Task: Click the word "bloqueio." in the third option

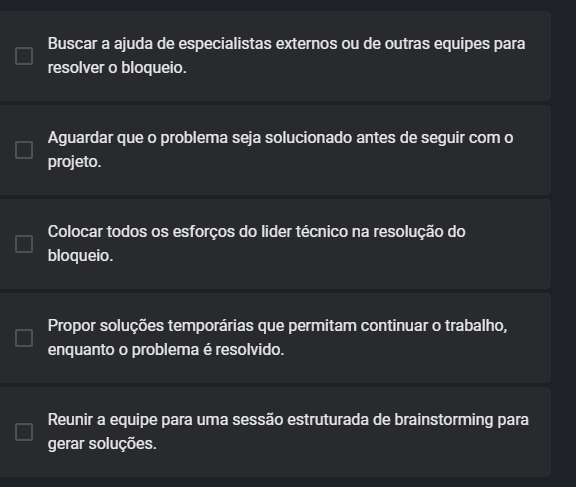Action: (x=80, y=256)
